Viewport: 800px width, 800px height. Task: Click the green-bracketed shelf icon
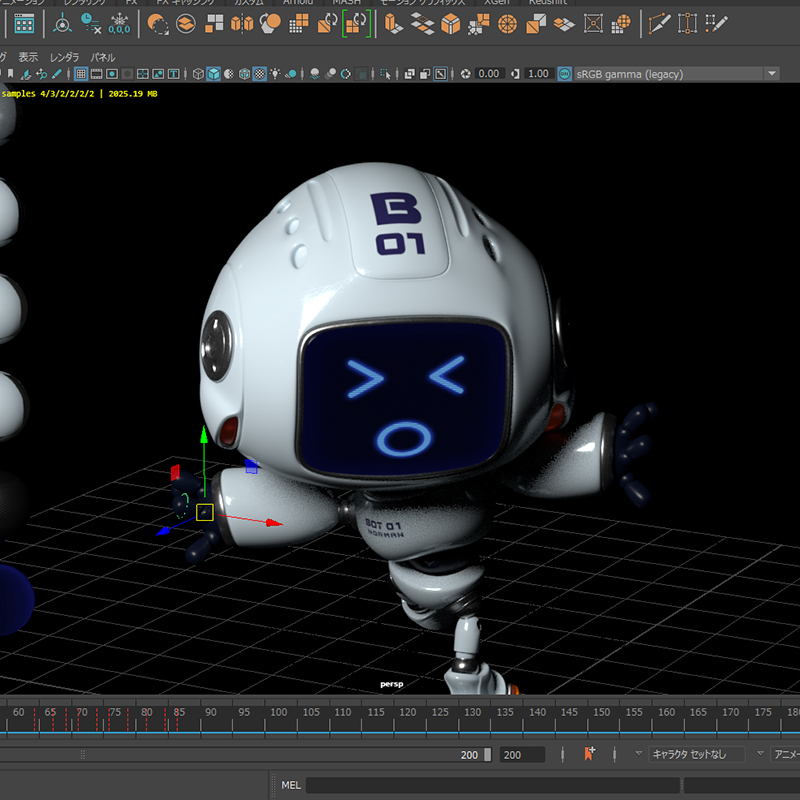point(357,22)
